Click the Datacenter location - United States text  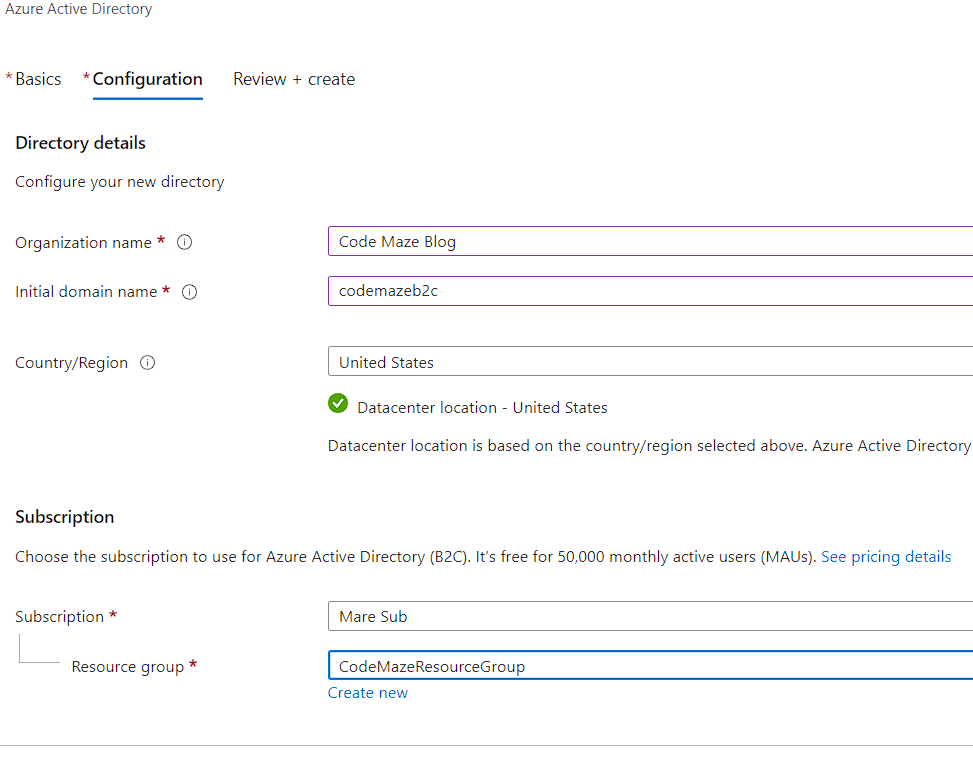[482, 408]
